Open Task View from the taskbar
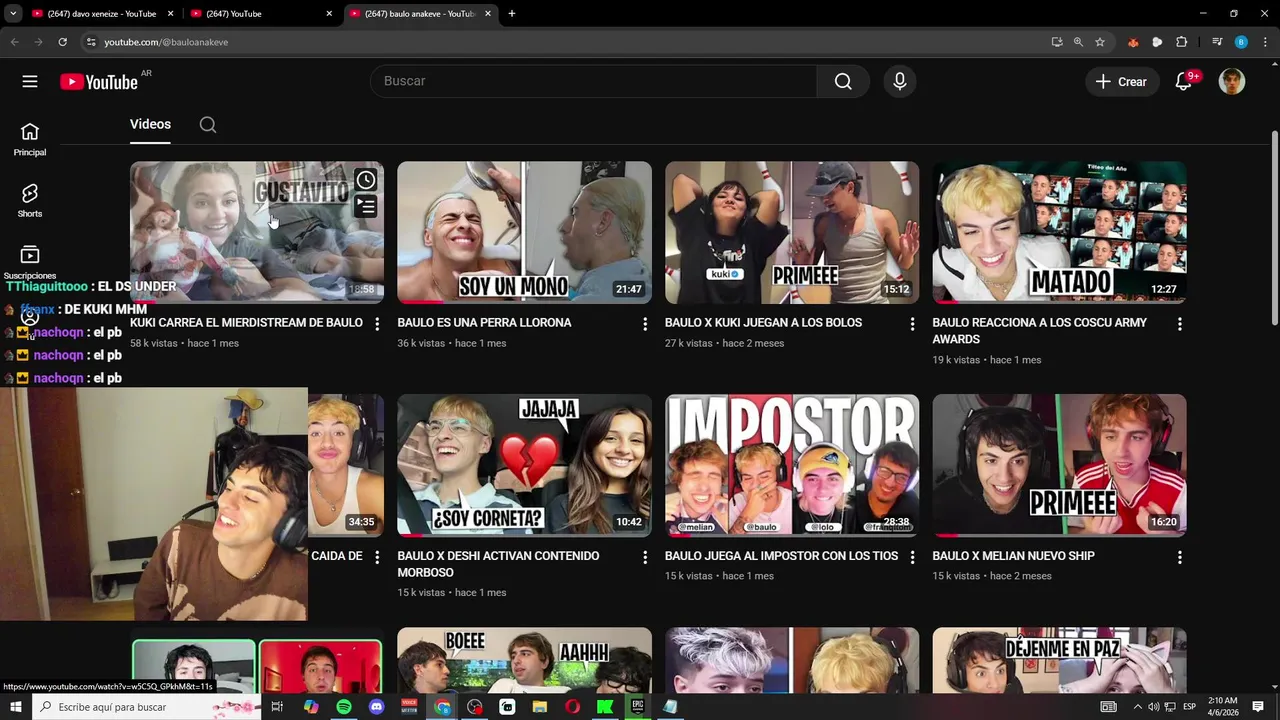 (277, 707)
